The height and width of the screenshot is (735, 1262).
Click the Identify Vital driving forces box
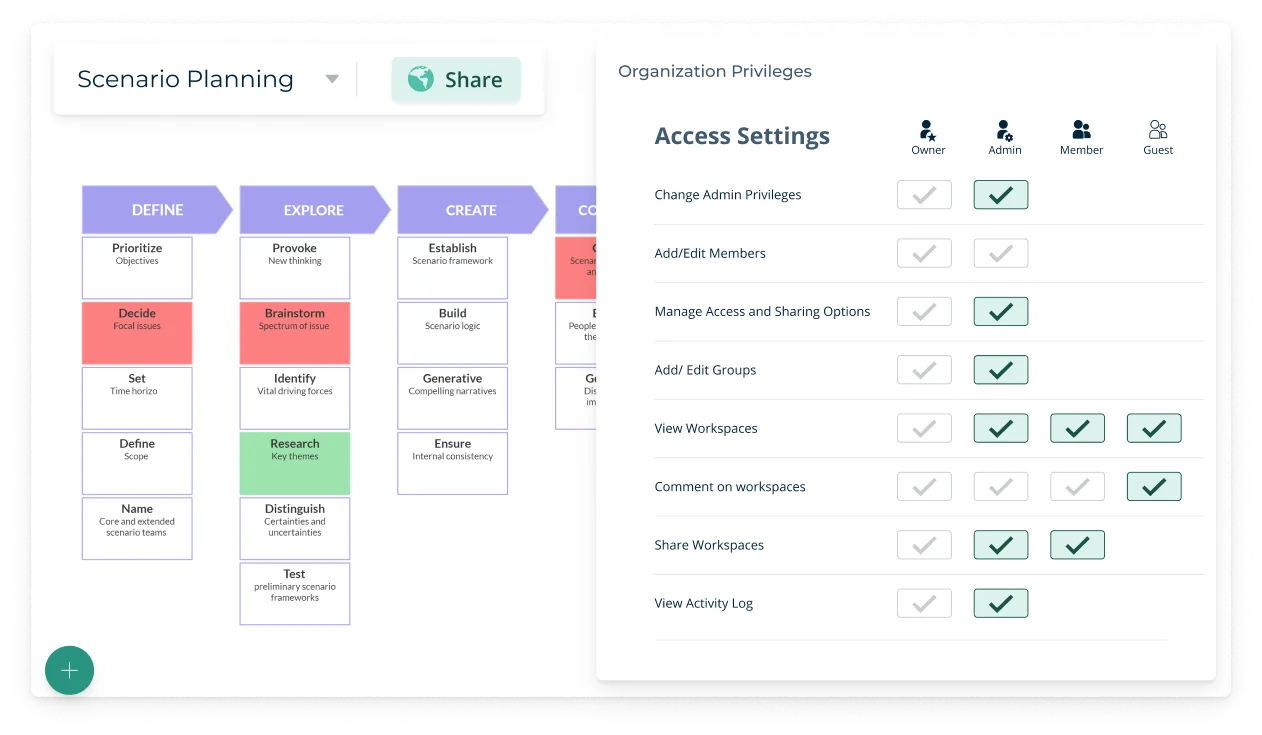click(295, 398)
